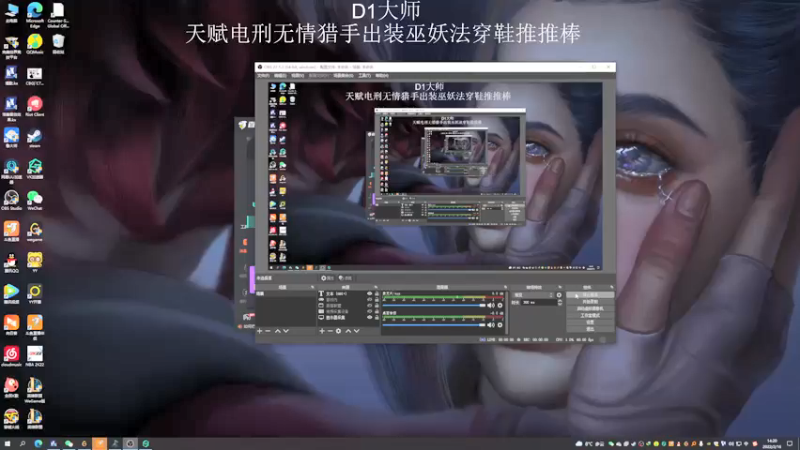This screenshot has width=800, height=450.
Task: Open the Filters button above the sources panel
Action: (345, 278)
